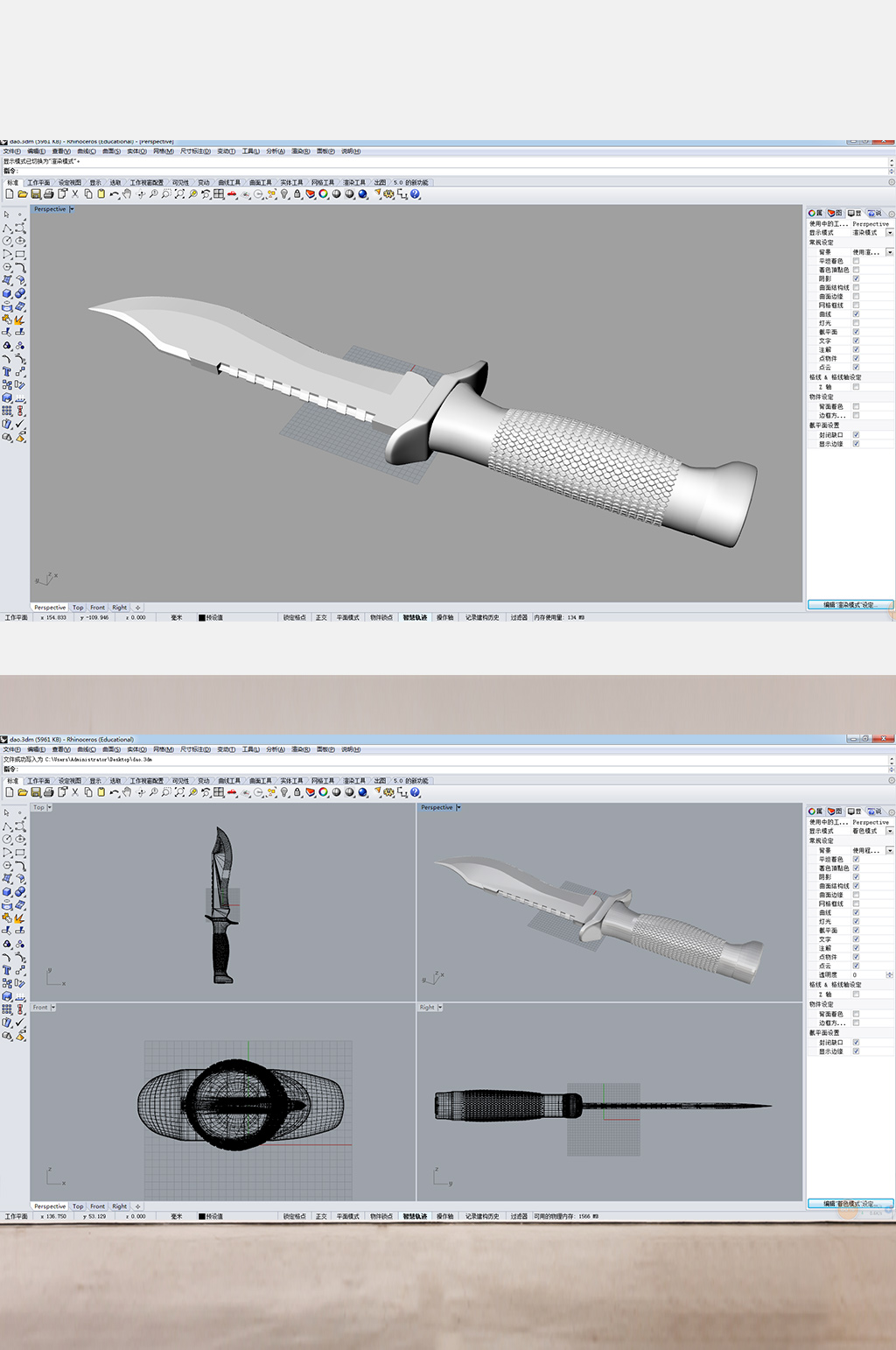896x1350 pixels.
Task: Toggle 曲面结构线 checkbox in lower display panel
Action: tap(856, 886)
